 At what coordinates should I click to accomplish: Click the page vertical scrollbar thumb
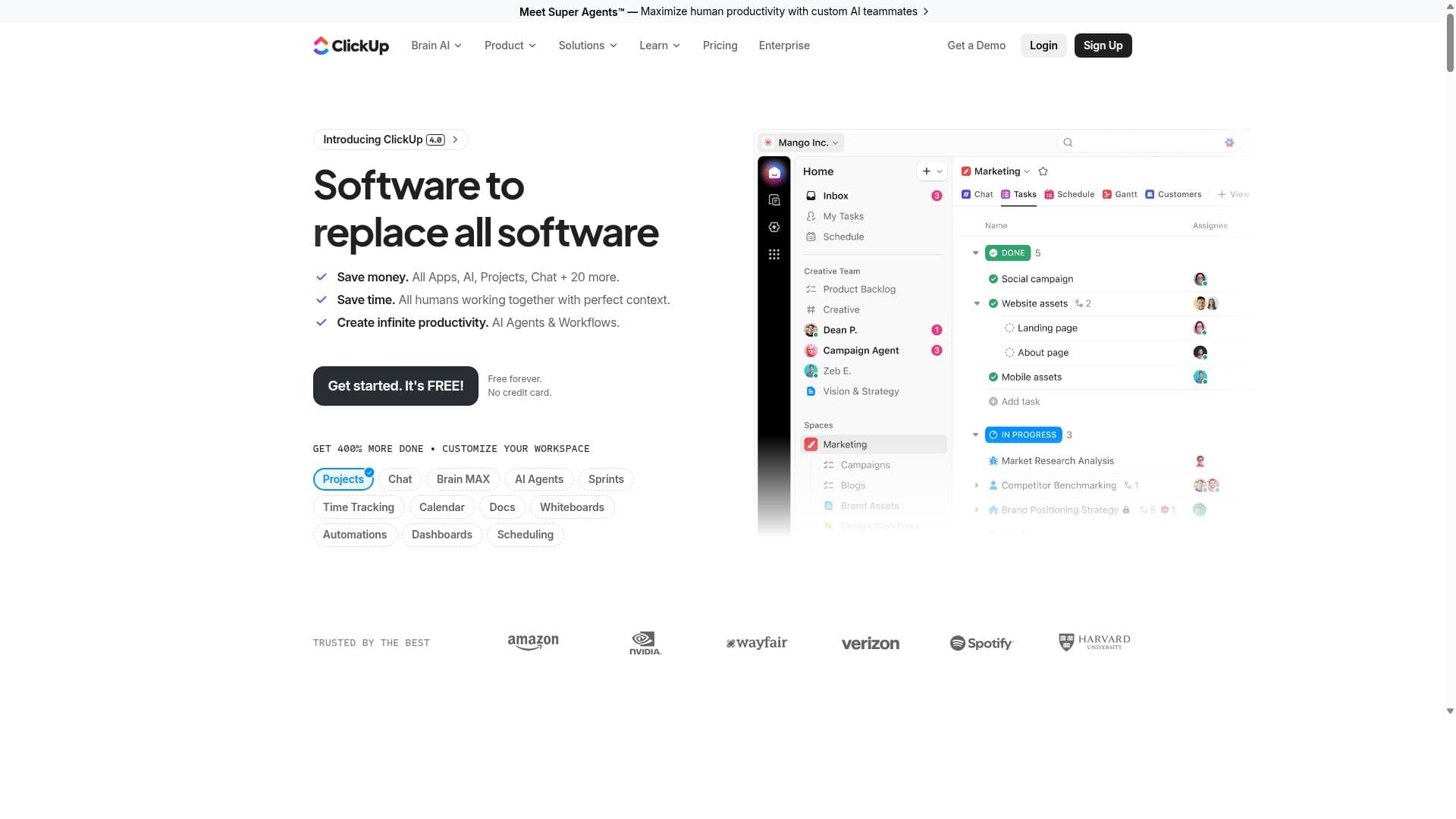[x=1451, y=42]
